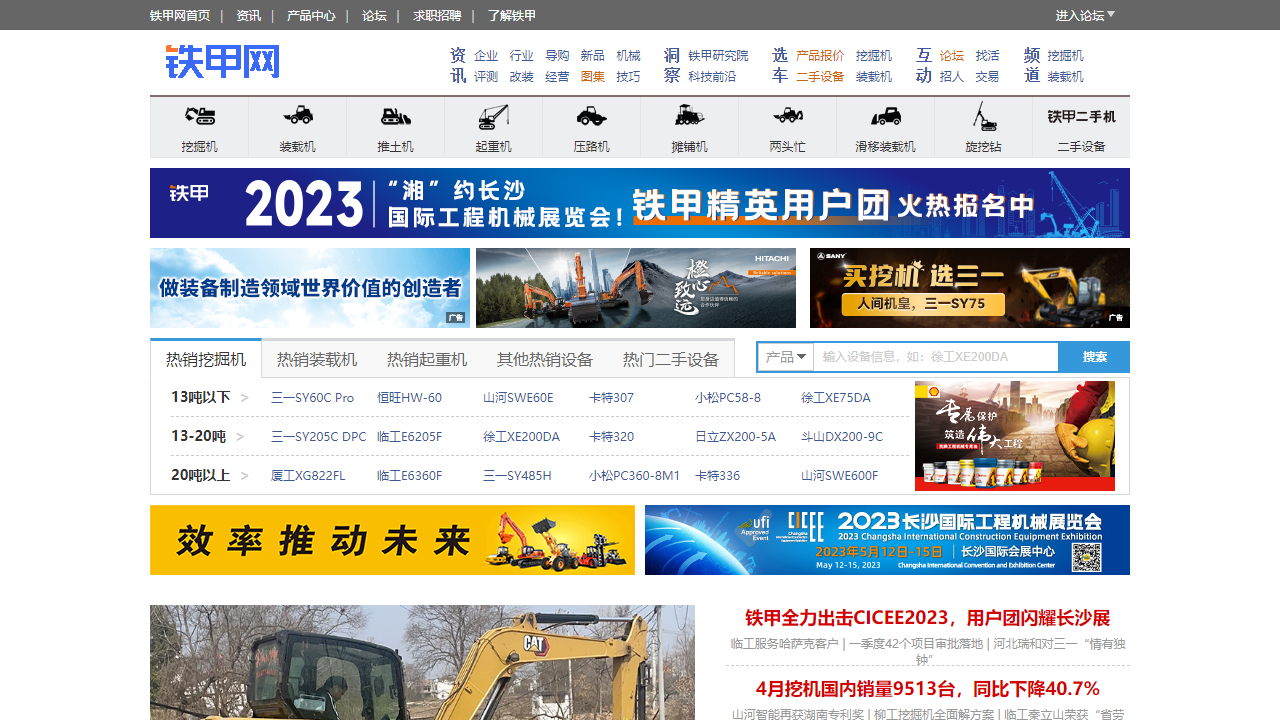Open the HITACHI excavator ad banner
The width and height of the screenshot is (1280, 720).
(x=636, y=288)
